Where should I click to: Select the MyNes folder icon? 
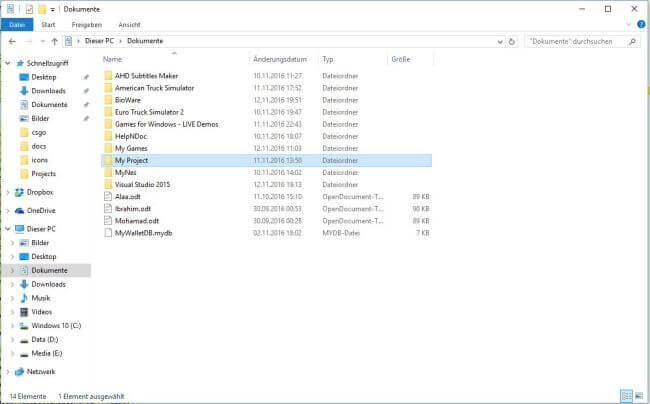108,172
